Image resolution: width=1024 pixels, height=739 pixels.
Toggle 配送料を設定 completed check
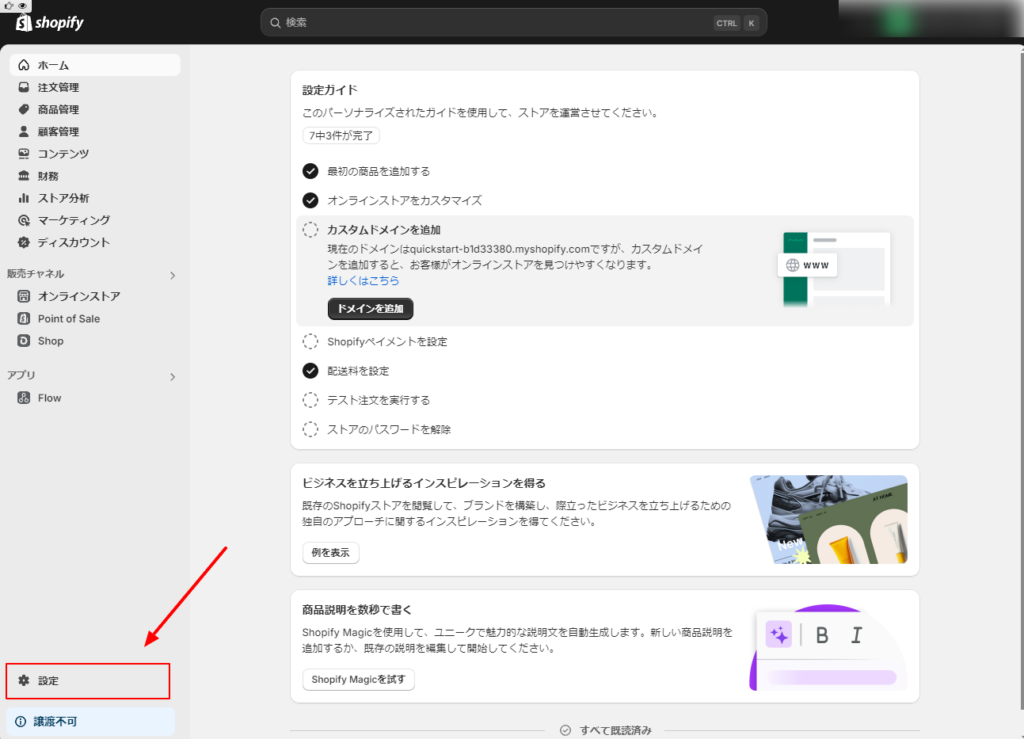(x=310, y=371)
